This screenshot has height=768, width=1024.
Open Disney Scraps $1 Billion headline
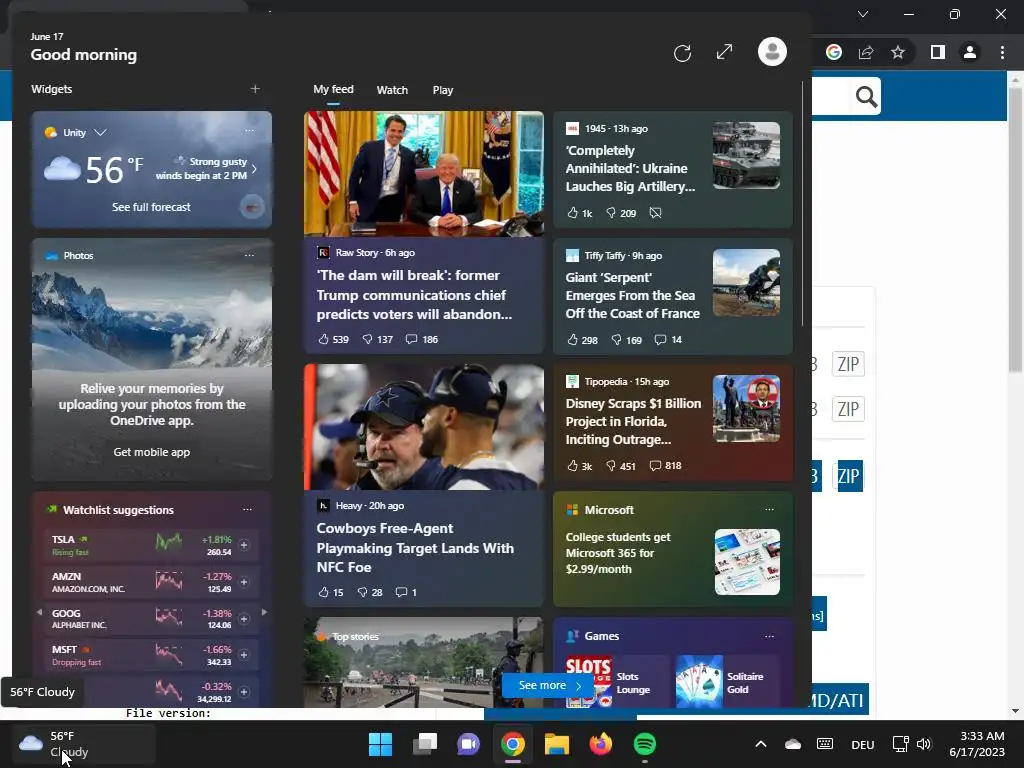[632, 421]
